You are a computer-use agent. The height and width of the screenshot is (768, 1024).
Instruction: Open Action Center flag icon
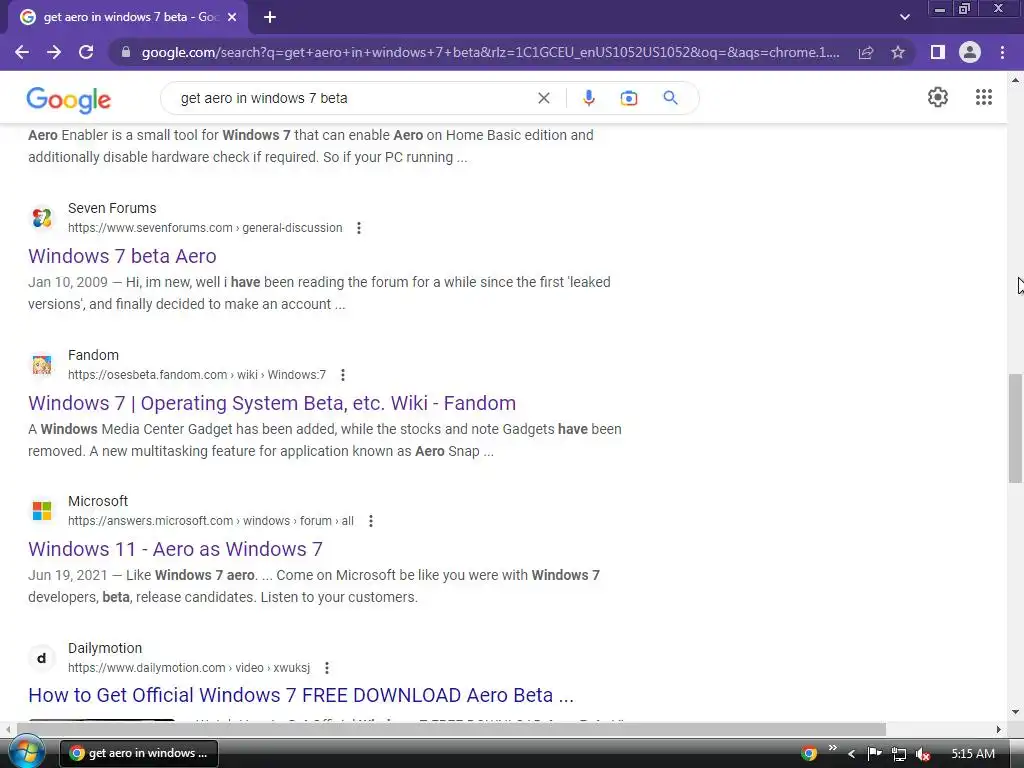coord(874,754)
